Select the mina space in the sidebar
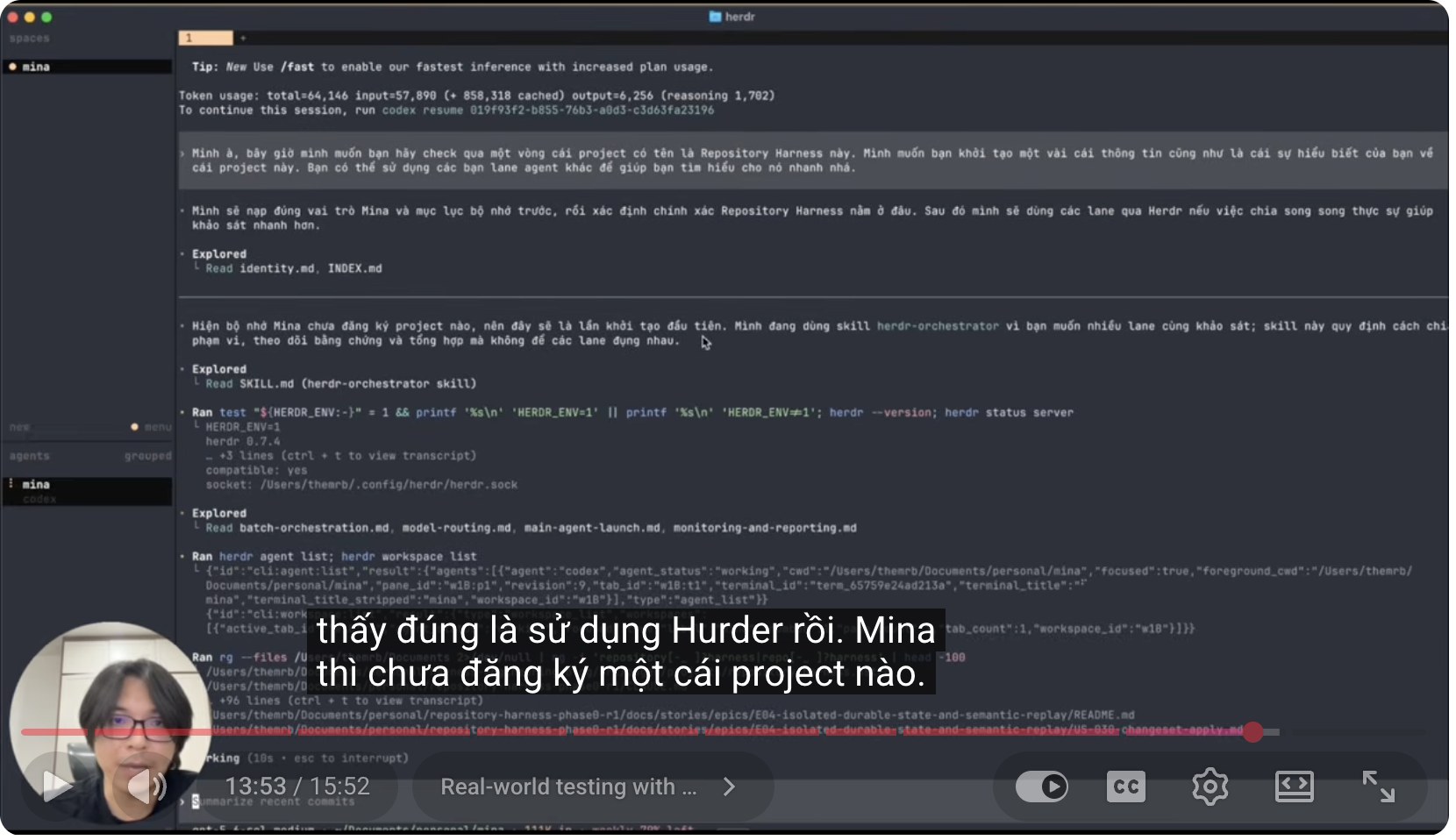The width and height of the screenshot is (1456, 840). tap(87, 67)
